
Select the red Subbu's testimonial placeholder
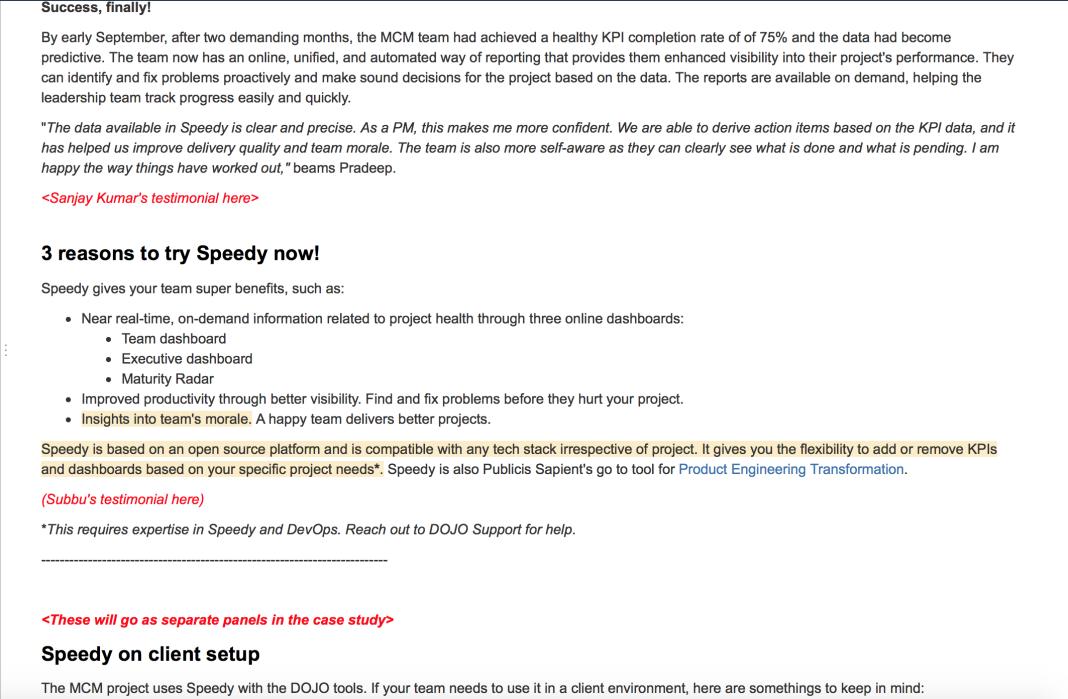pyautogui.click(x=123, y=499)
